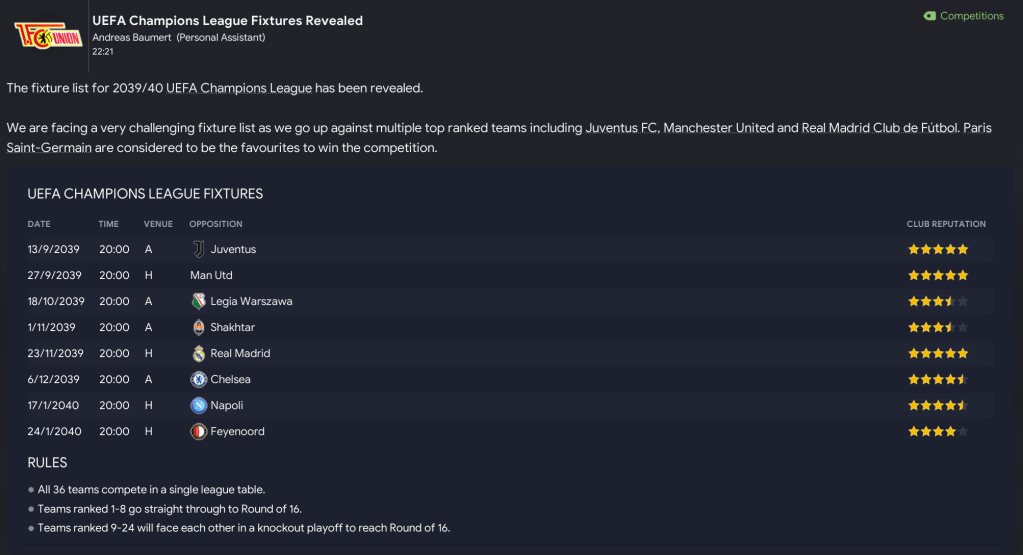Screen dimensions: 1023x555
Task: Select the 23/11/2039 Real Madrid fixture date
Action: (x=56, y=353)
